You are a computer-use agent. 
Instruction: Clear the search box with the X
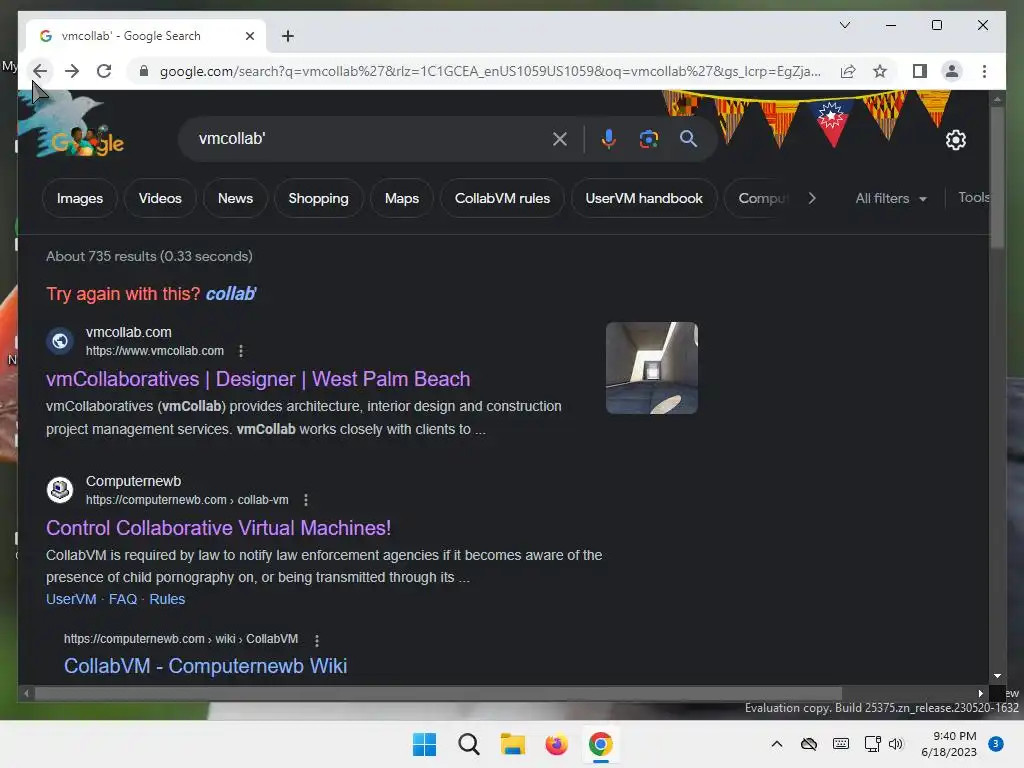pyautogui.click(x=560, y=139)
